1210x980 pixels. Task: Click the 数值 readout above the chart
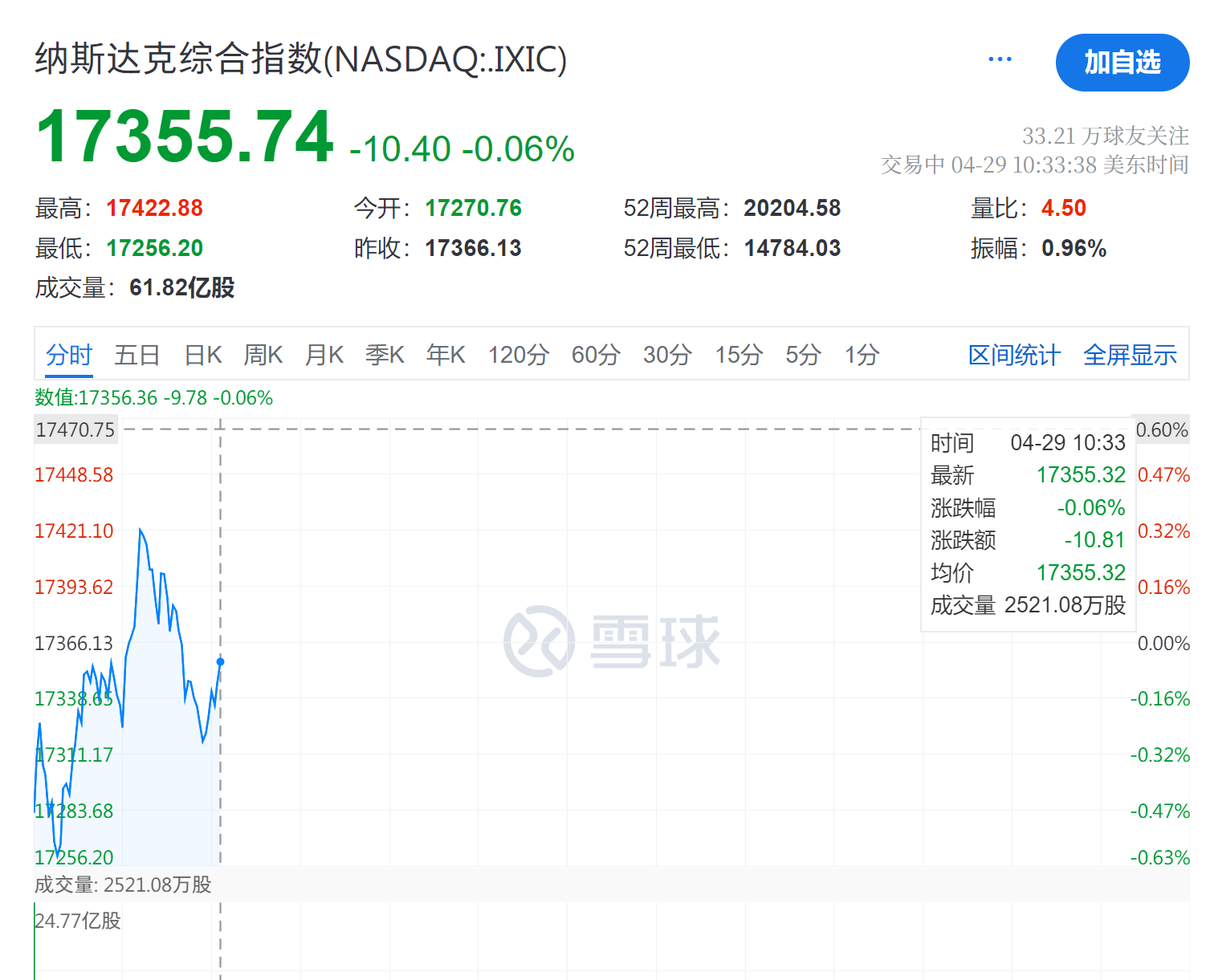click(x=153, y=398)
